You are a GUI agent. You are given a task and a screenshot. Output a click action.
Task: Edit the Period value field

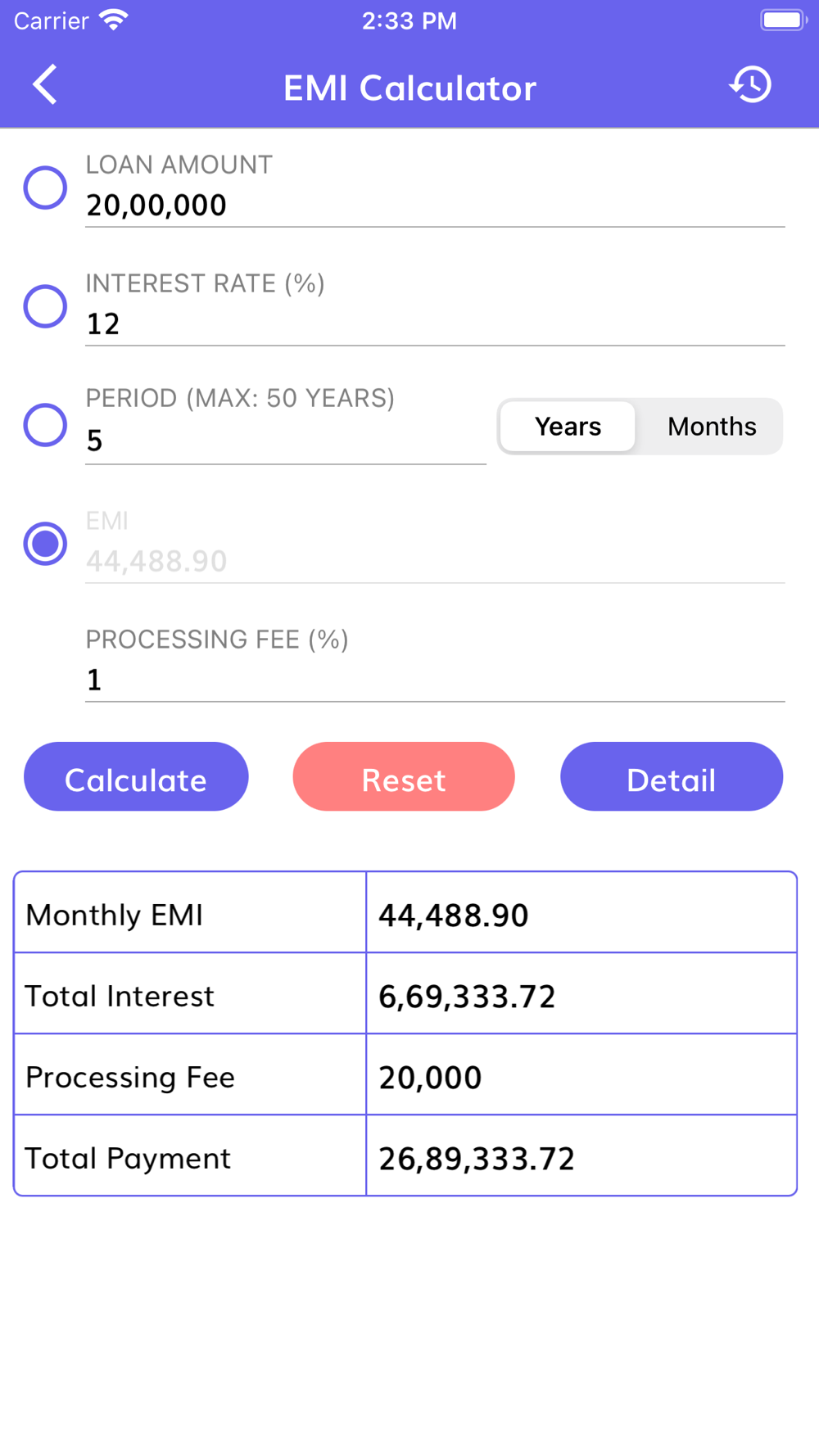point(285,441)
